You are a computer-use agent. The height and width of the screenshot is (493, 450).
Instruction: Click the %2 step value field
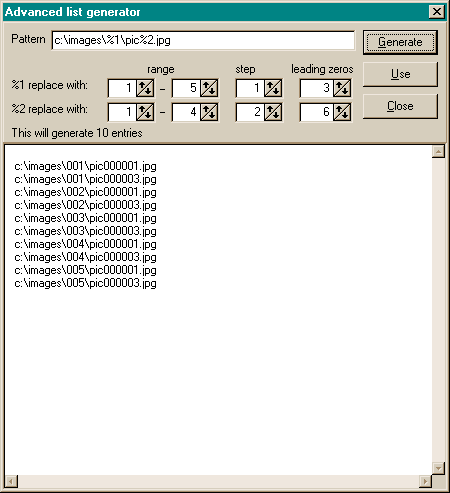(250, 112)
